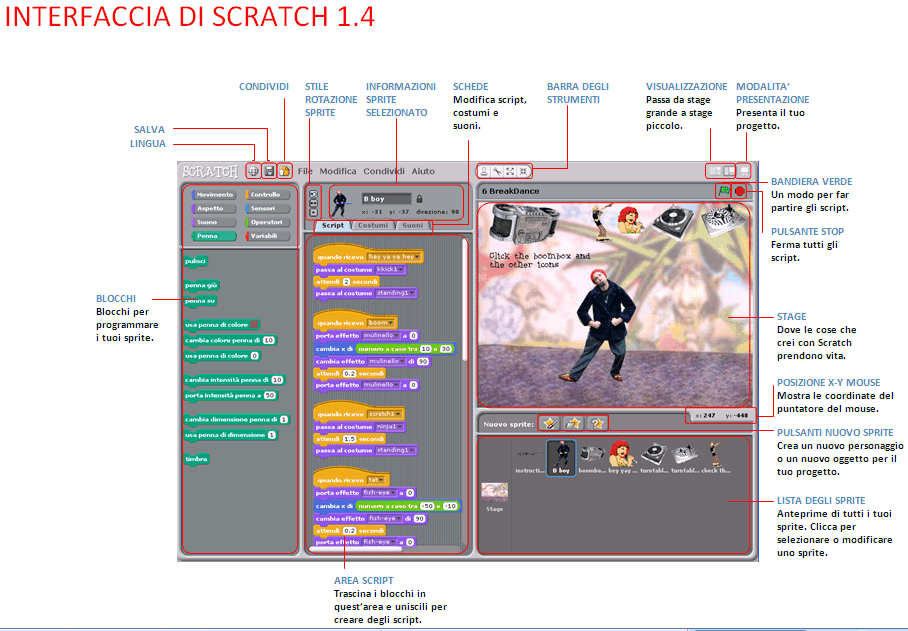Open the Aiuto menu
908x631 pixels.
point(423,171)
